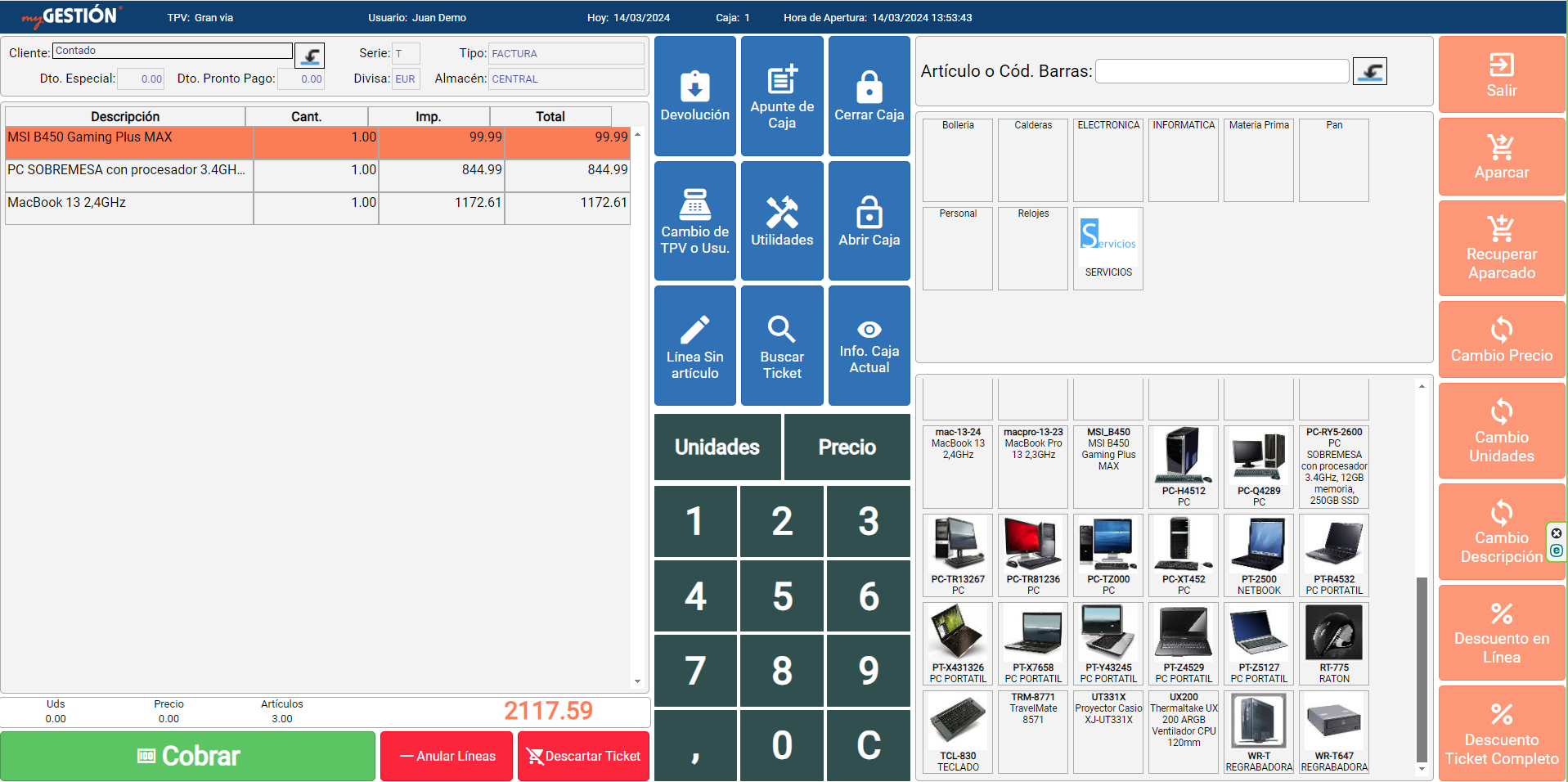This screenshot has width=1568, height=782.
Task: Select the Materia Prima category
Action: click(x=1259, y=160)
